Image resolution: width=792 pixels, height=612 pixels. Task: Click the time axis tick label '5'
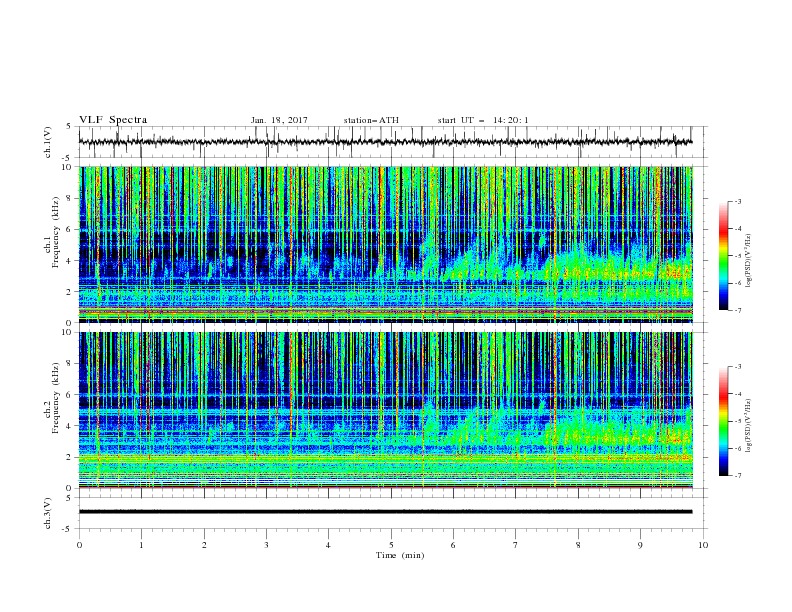click(391, 545)
